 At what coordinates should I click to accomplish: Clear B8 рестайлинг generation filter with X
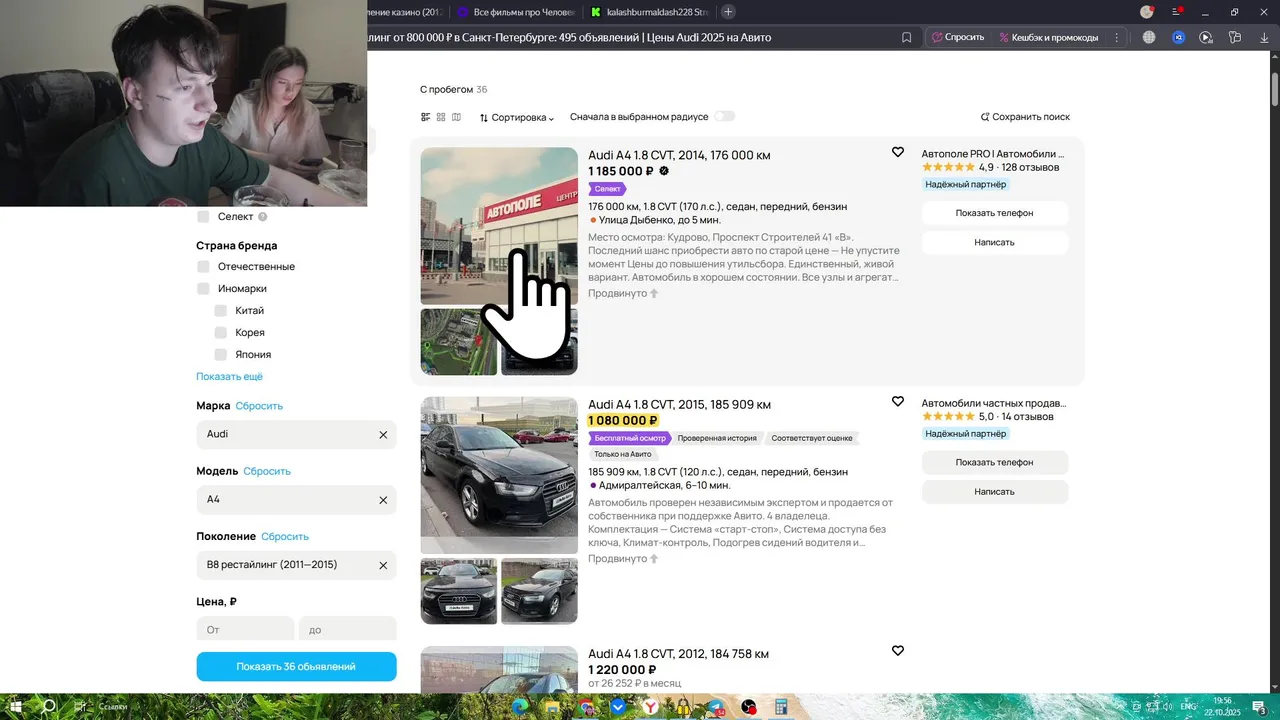tap(383, 565)
